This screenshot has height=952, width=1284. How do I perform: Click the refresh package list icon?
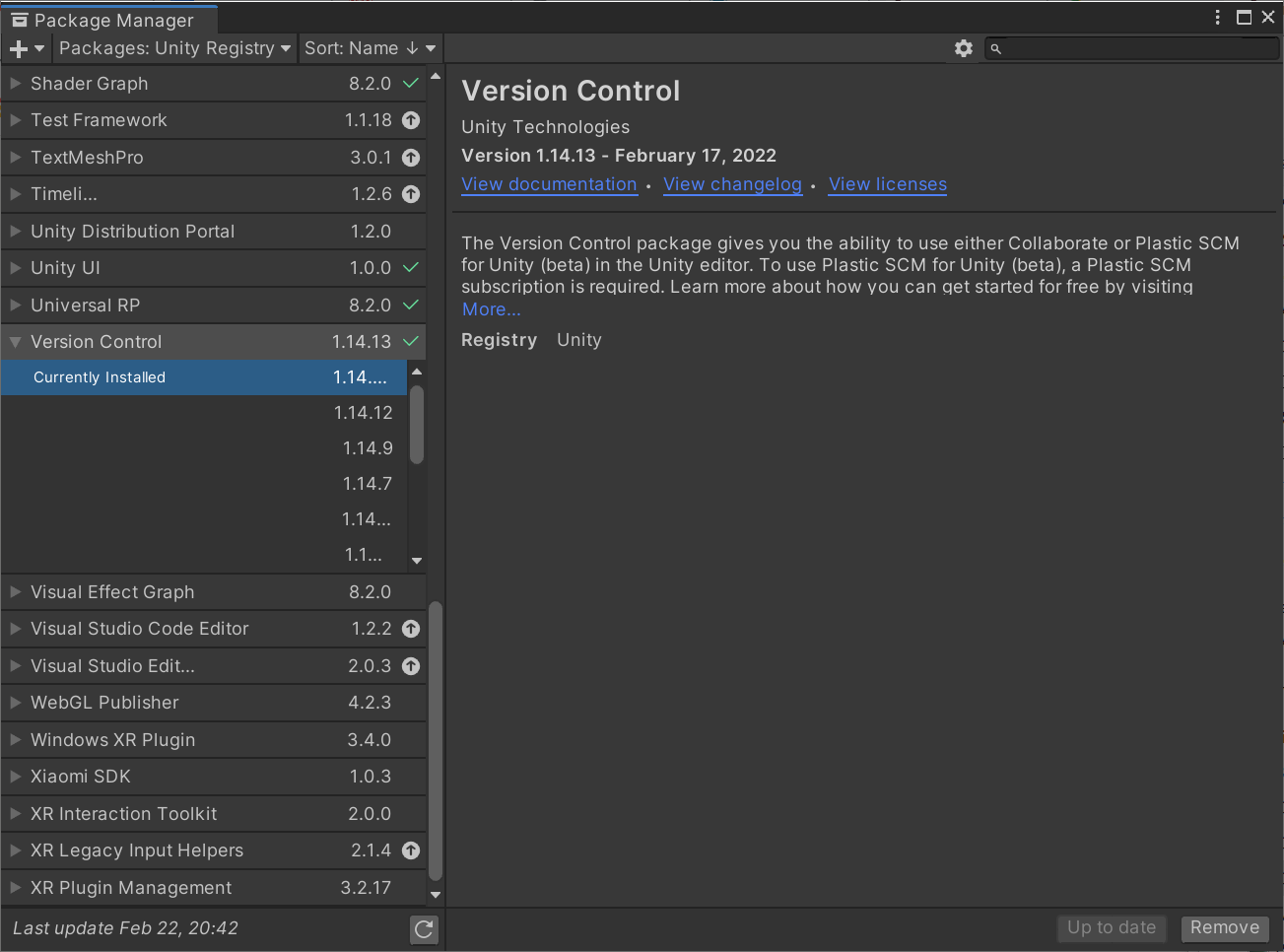[424, 928]
